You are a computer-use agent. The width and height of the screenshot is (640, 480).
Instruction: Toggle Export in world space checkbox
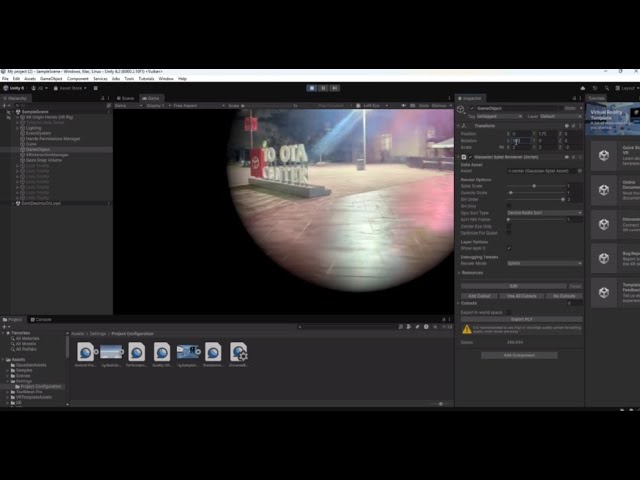(x=509, y=312)
